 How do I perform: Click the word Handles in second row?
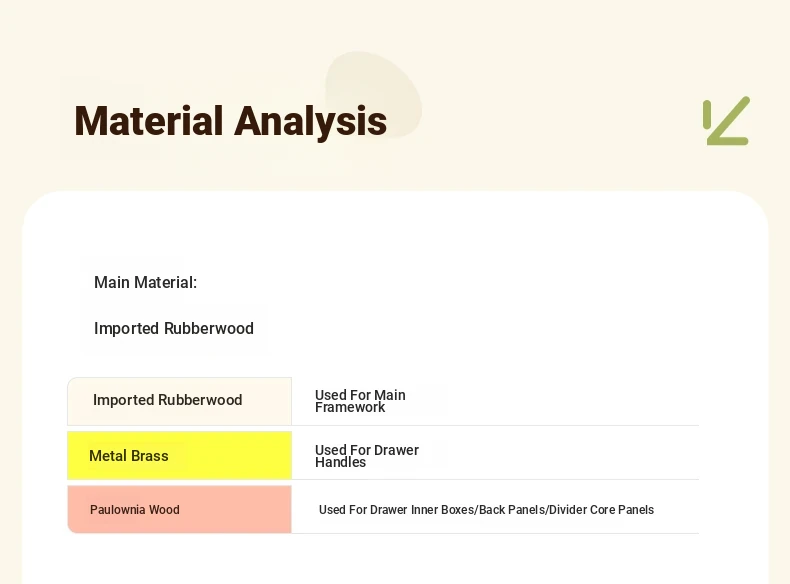point(341,463)
